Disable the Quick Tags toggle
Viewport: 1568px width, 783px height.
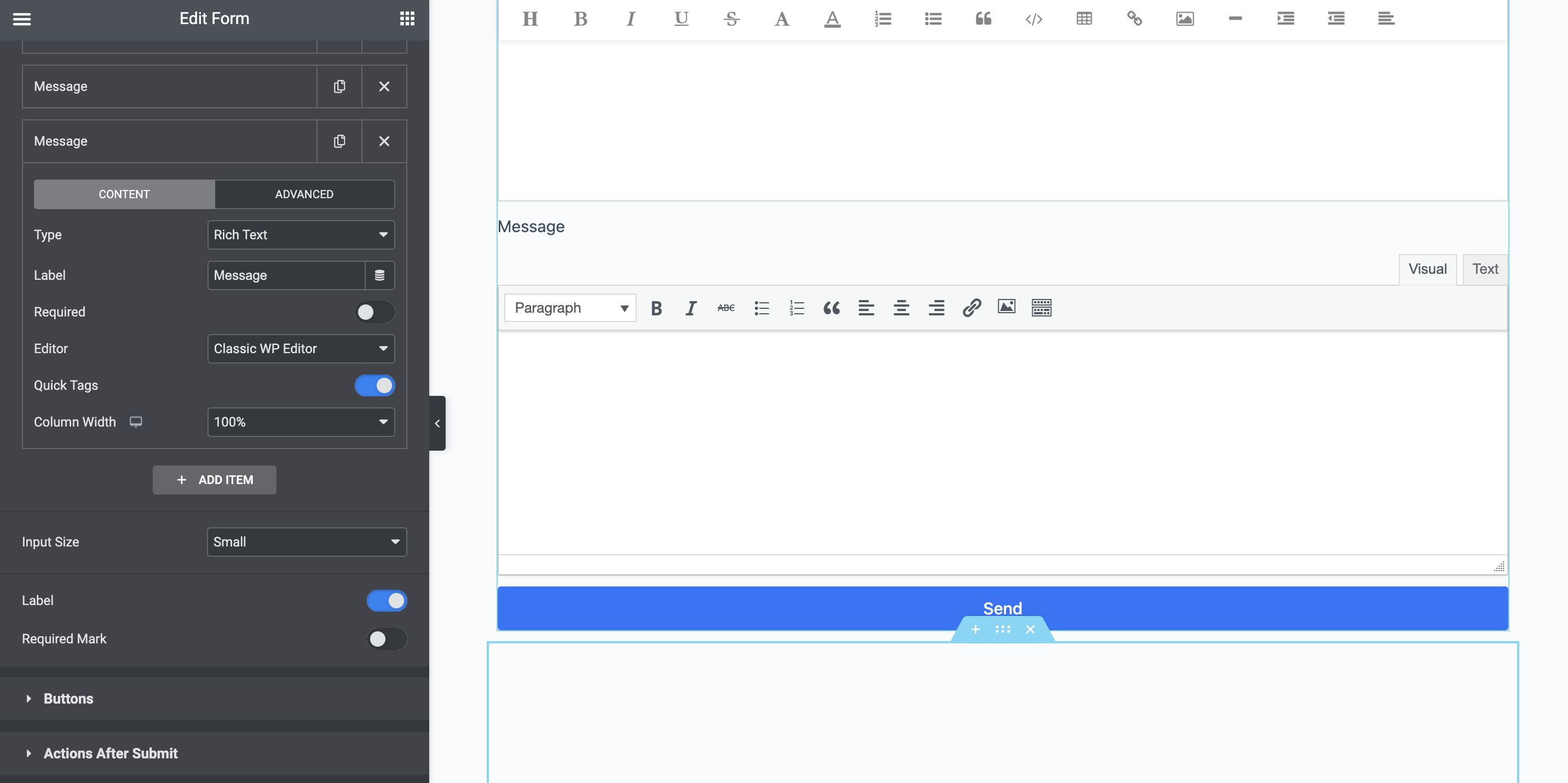[374, 385]
